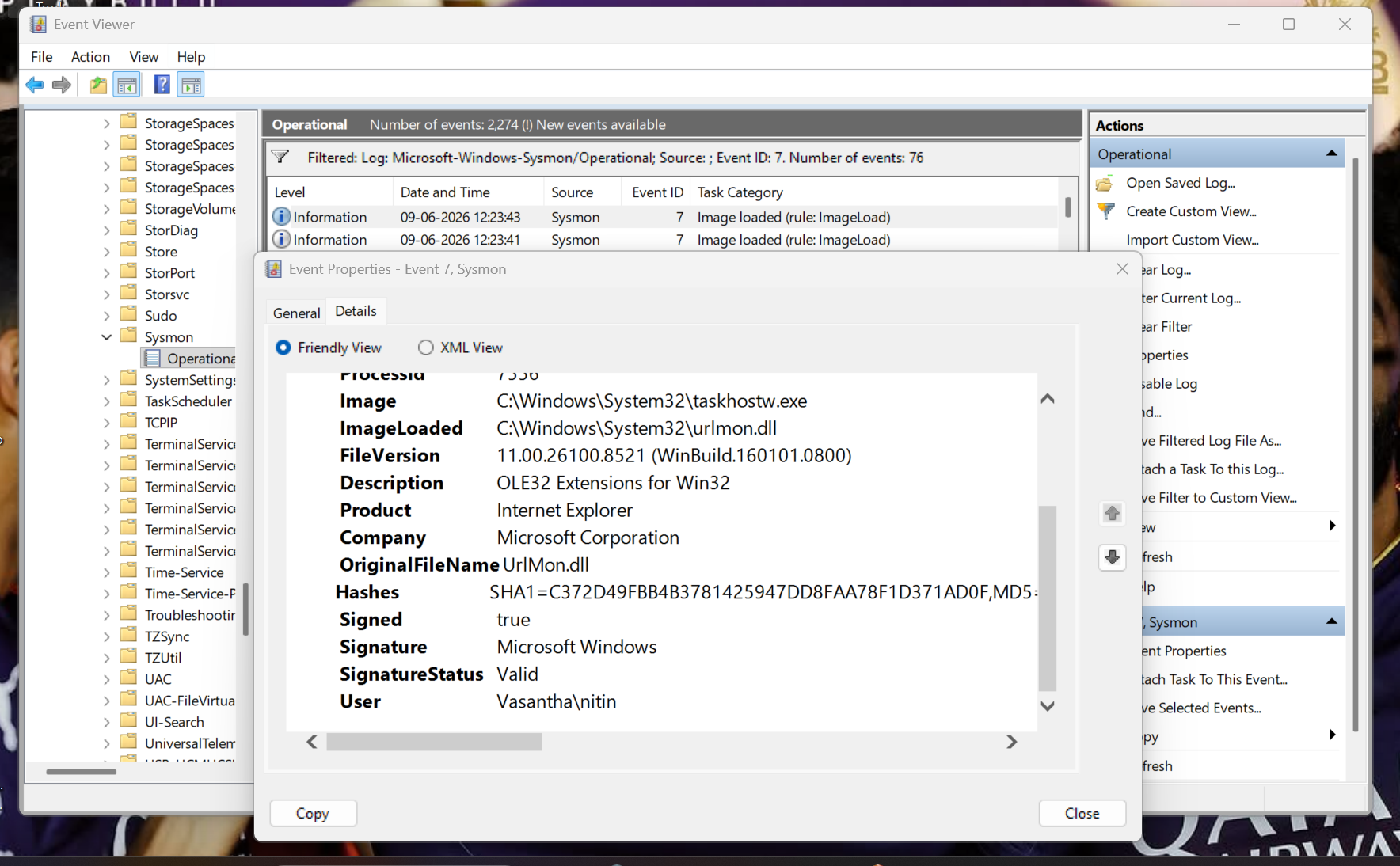The width and height of the screenshot is (1400, 866).
Task: Collapse the Sysmon event actions section
Action: coord(1332,622)
